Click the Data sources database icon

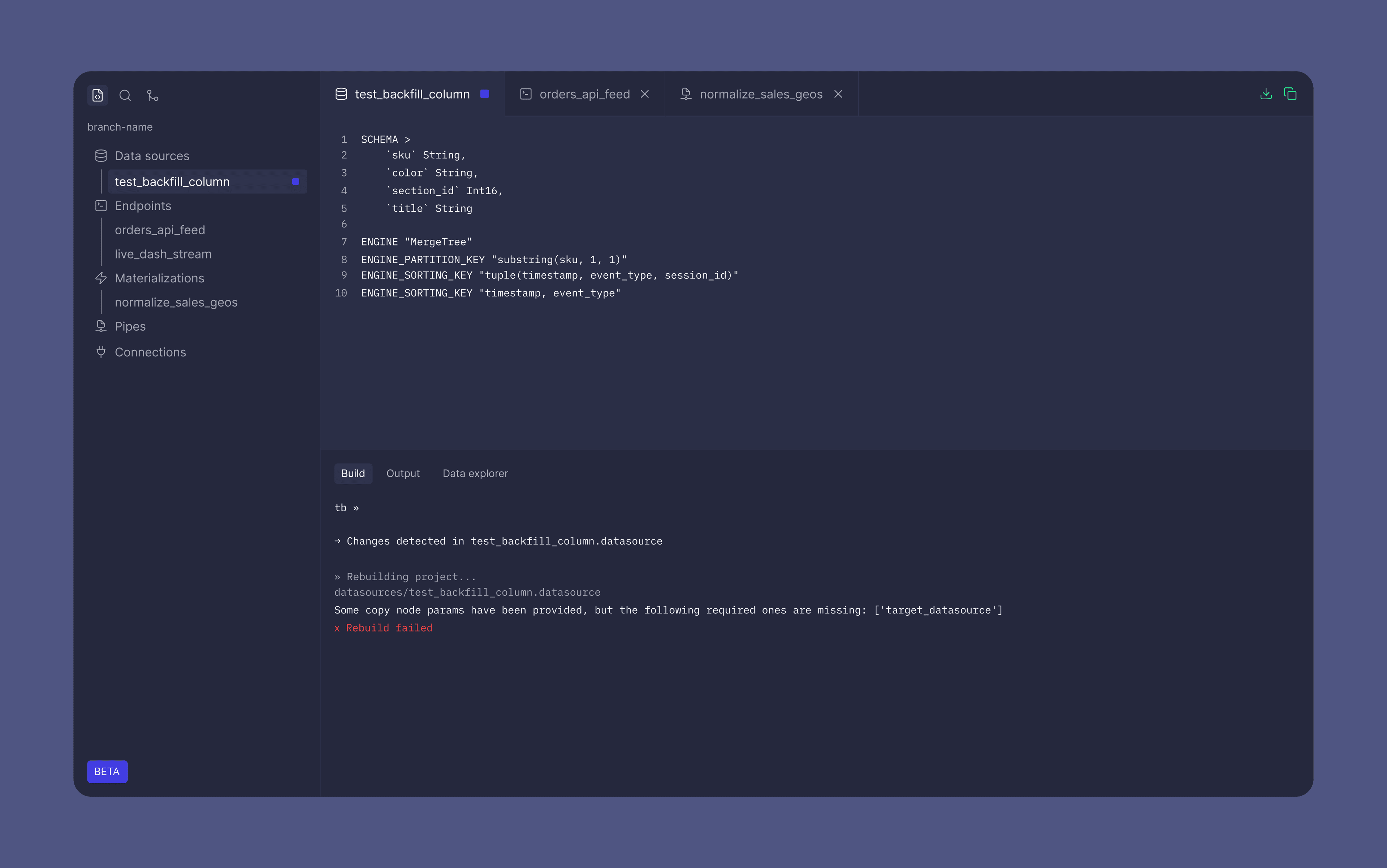point(101,156)
